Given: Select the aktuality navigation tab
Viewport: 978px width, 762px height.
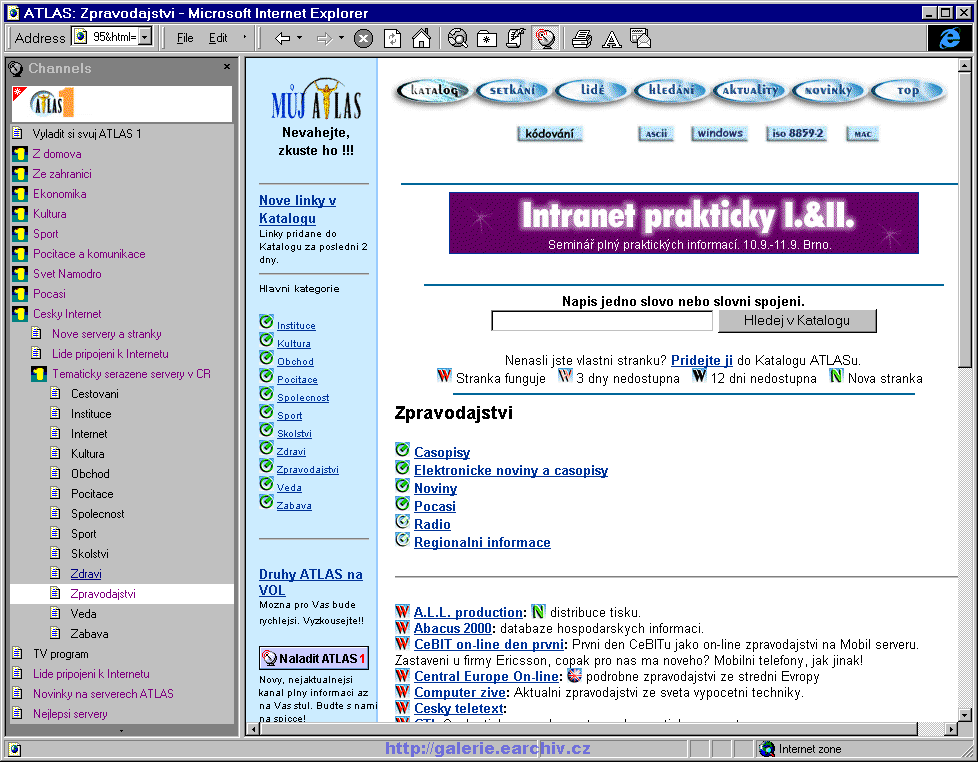Looking at the screenshot, I should pos(750,90).
